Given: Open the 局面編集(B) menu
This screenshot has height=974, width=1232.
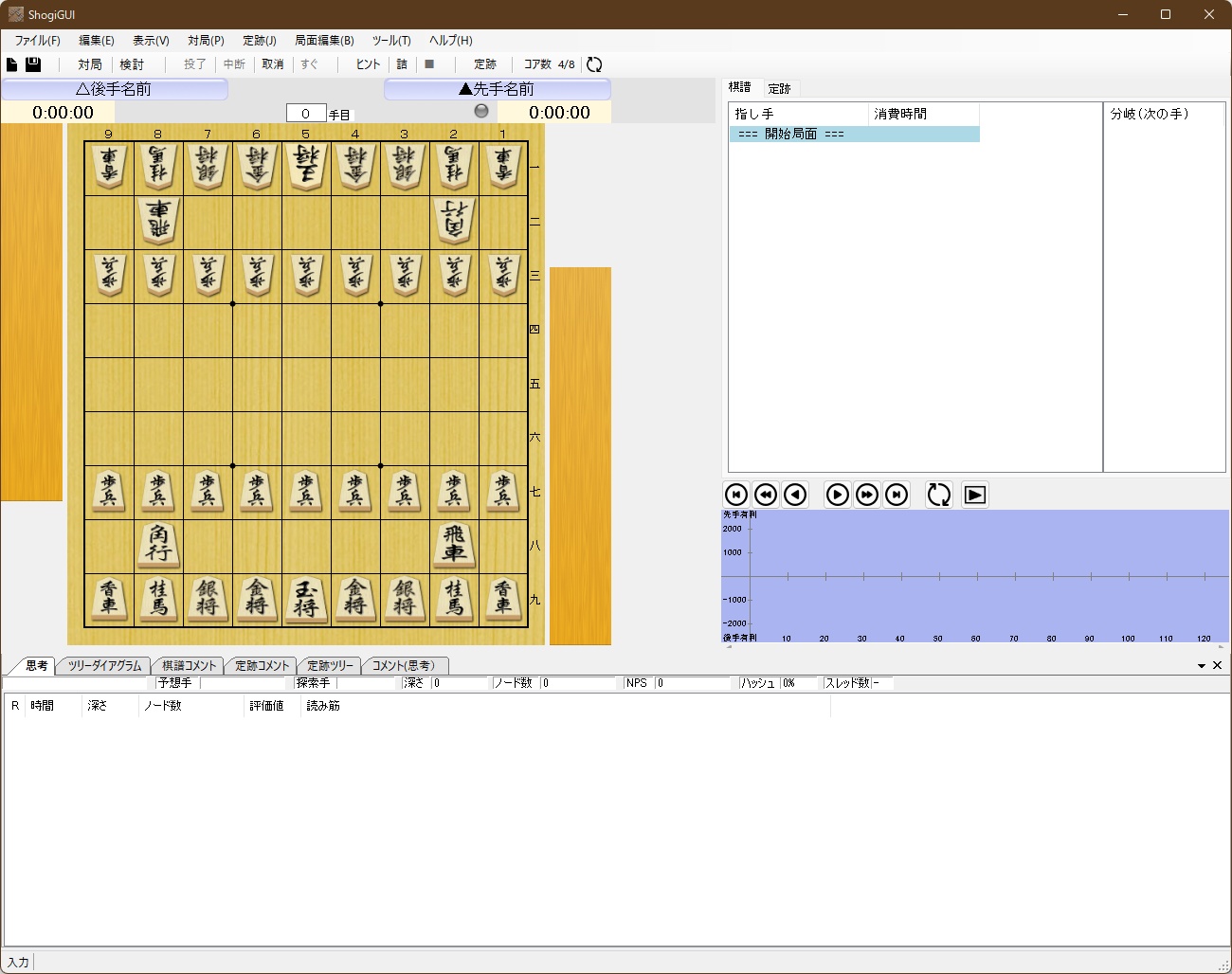Looking at the screenshot, I should pyautogui.click(x=322, y=41).
